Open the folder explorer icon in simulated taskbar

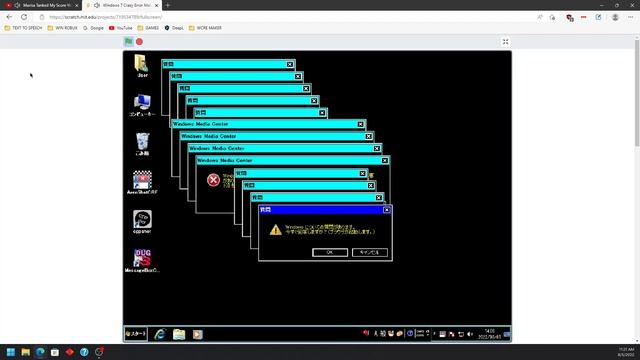[x=179, y=334]
